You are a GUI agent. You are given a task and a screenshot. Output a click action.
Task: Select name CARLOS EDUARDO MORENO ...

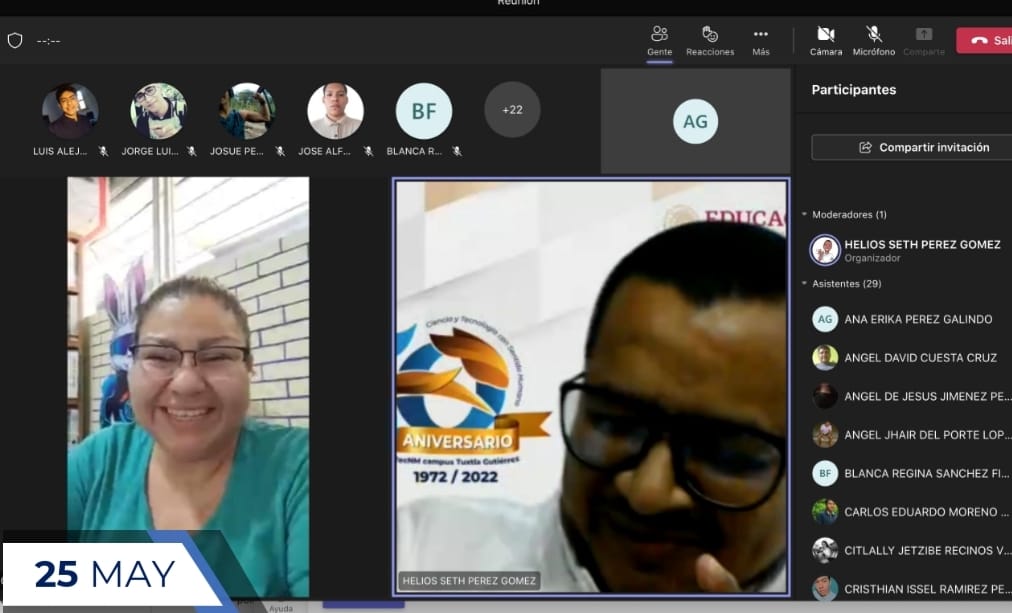point(927,512)
